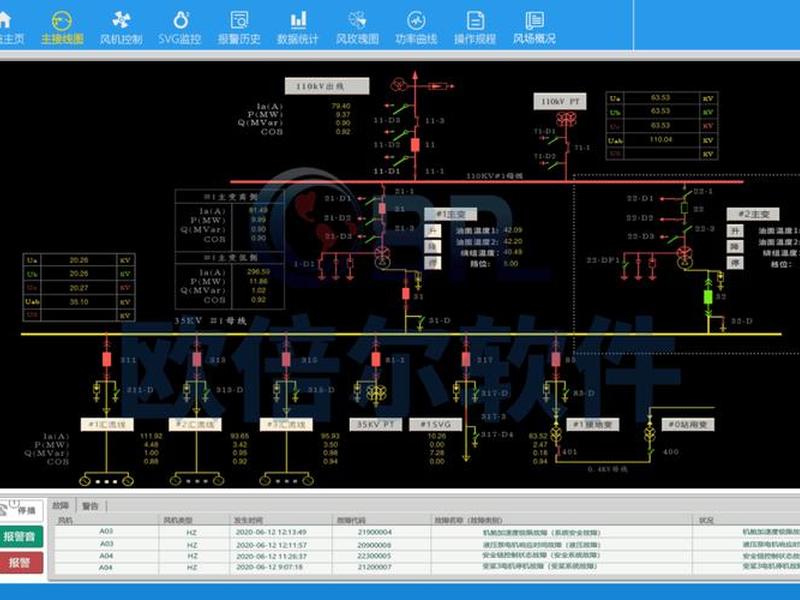
Task: Select the first A03 fault row
Action: click(x=427, y=532)
